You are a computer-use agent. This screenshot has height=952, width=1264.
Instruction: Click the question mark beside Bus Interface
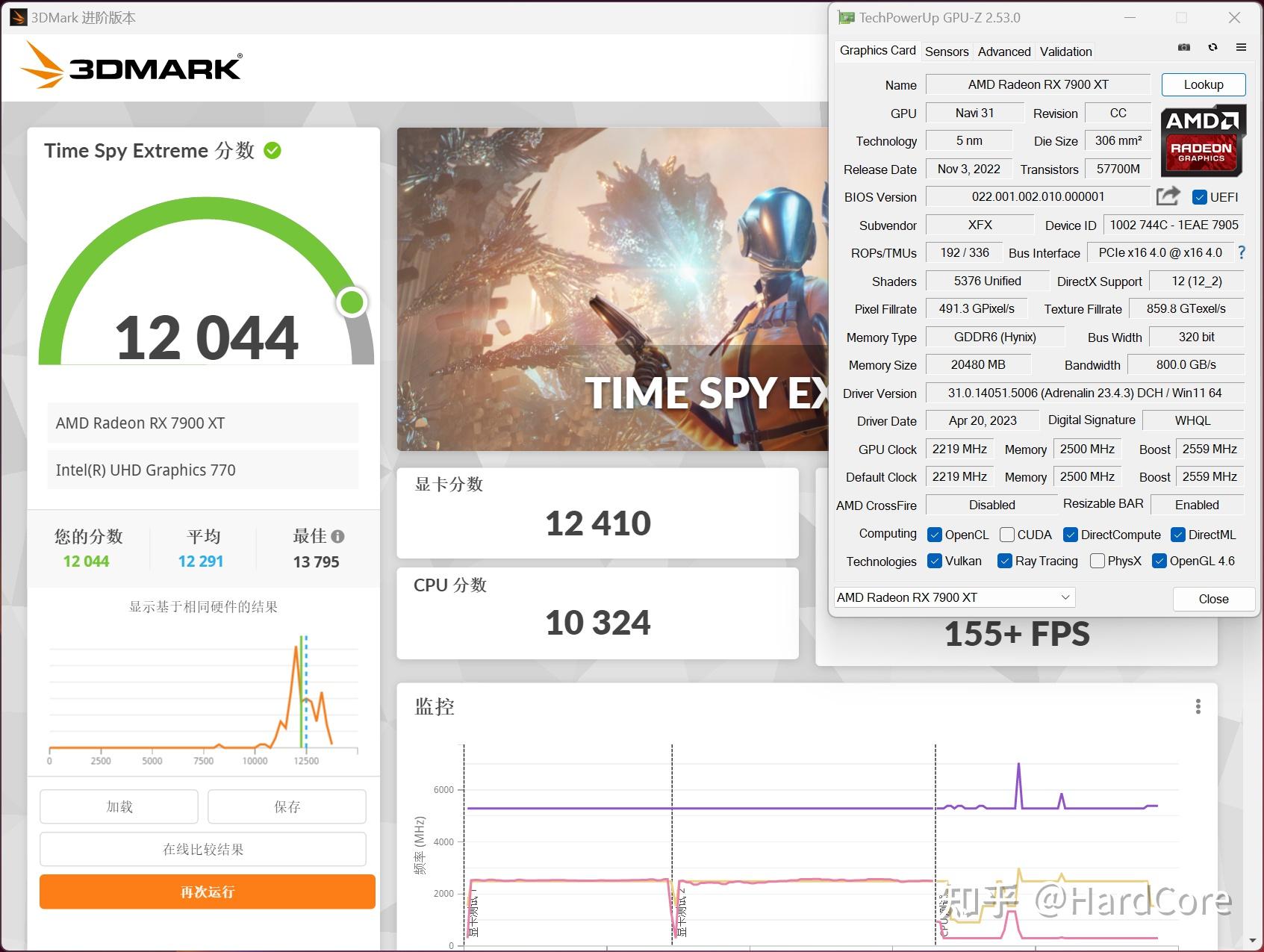(1242, 252)
